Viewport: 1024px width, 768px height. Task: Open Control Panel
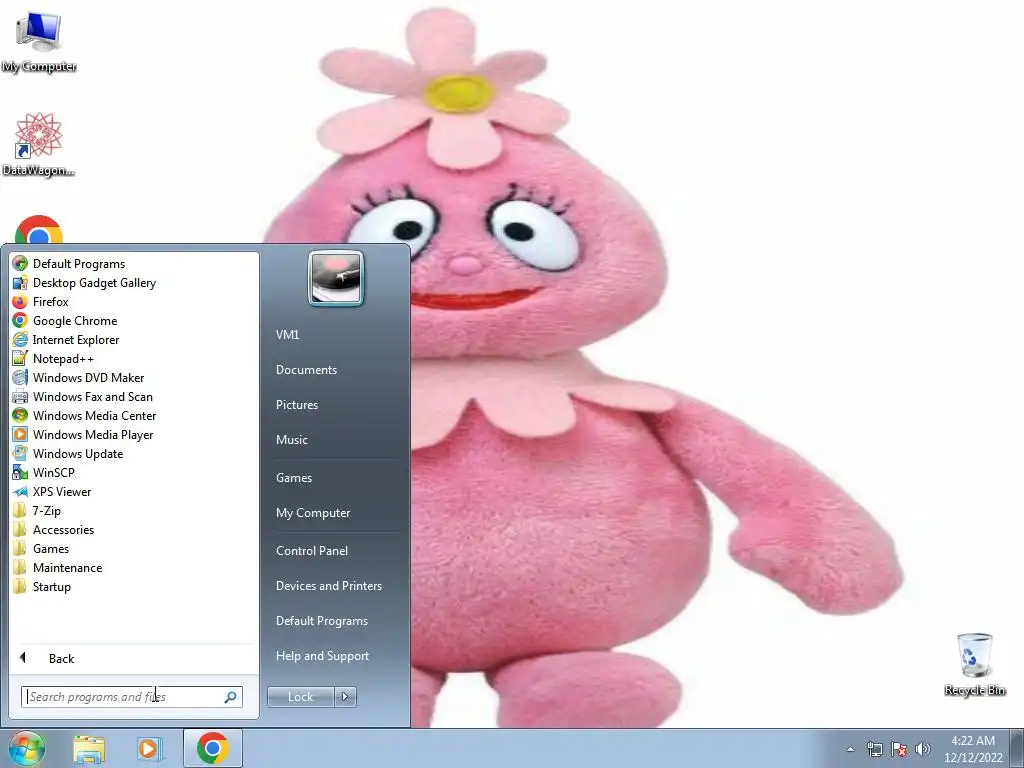312,551
